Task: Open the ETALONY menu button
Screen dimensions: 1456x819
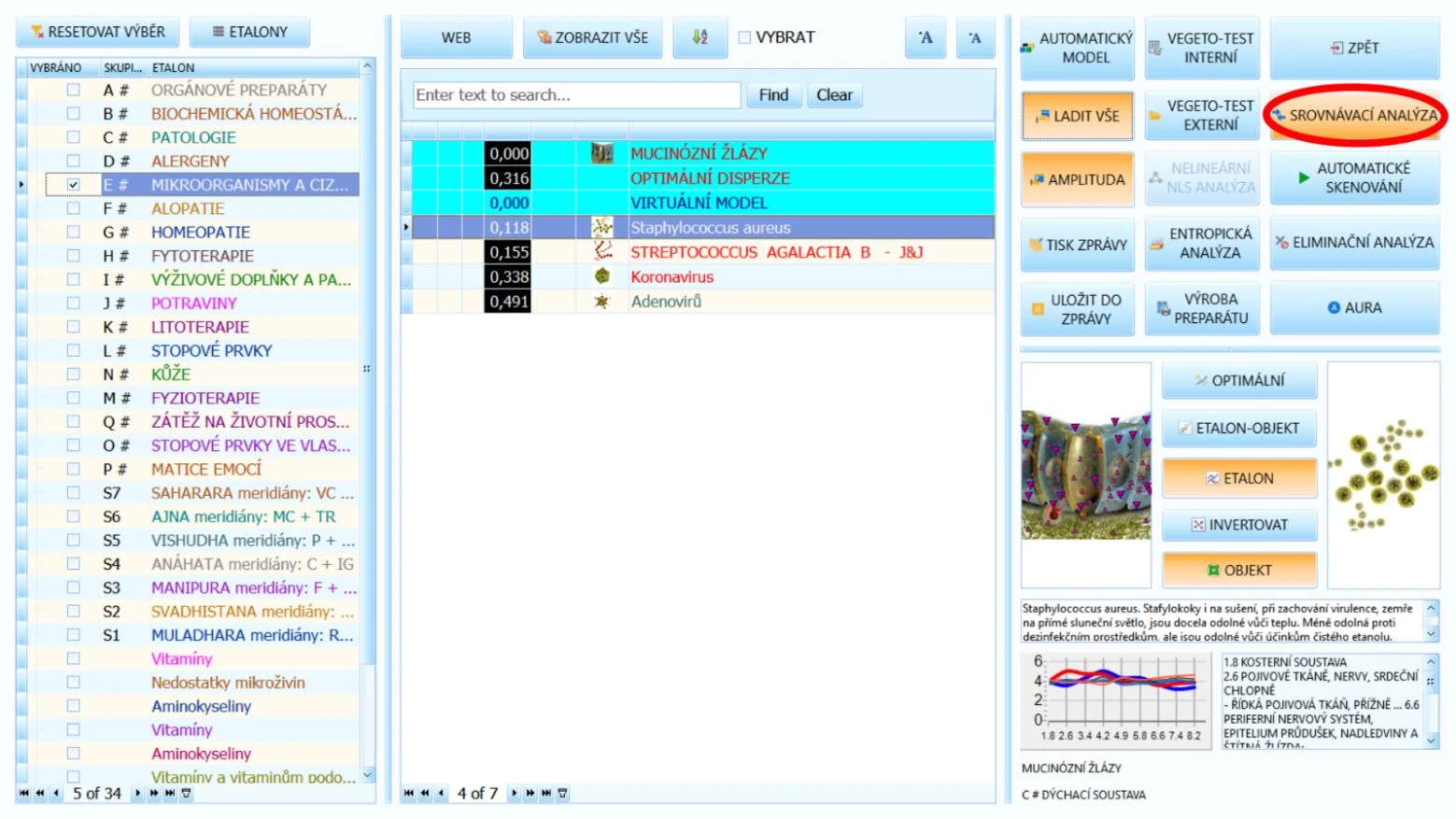Action: point(249,32)
